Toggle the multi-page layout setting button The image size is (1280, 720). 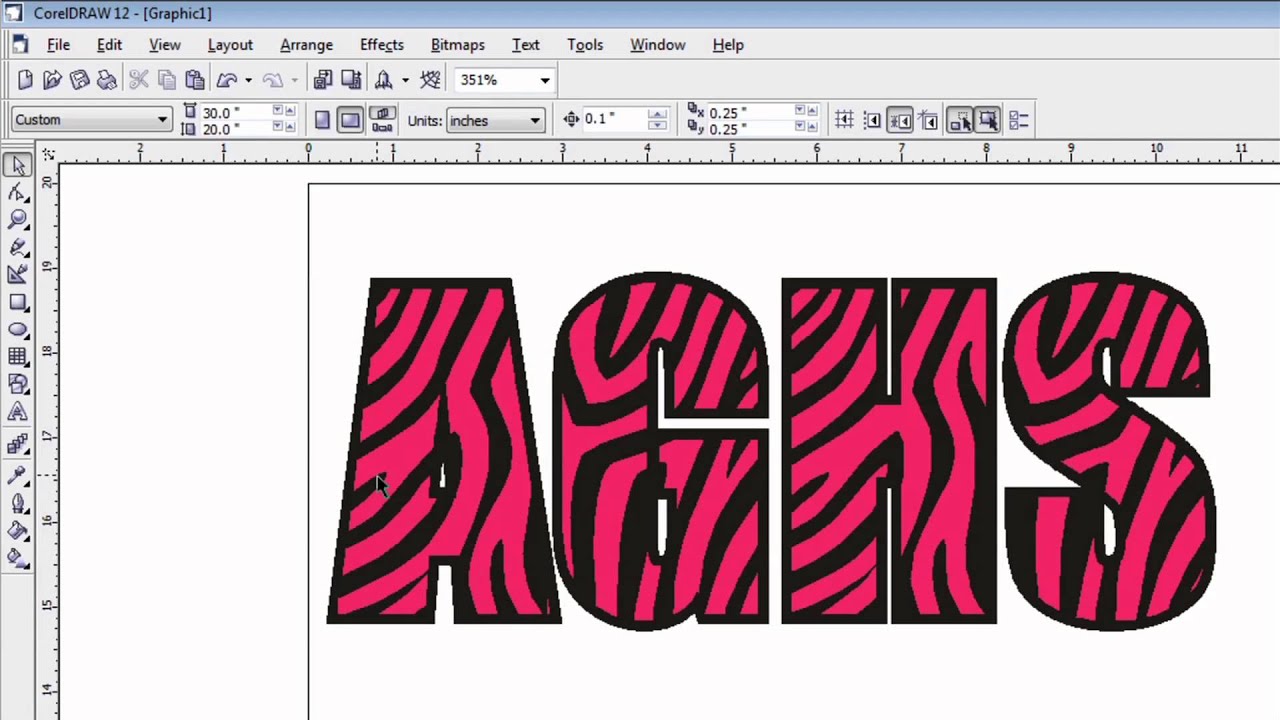pos(382,120)
